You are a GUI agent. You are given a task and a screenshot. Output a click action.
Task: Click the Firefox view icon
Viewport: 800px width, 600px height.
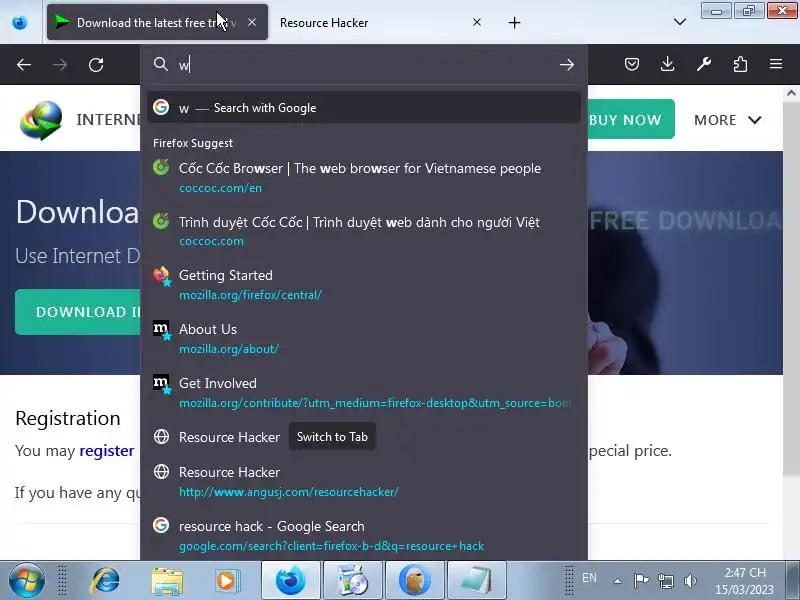pos(20,22)
